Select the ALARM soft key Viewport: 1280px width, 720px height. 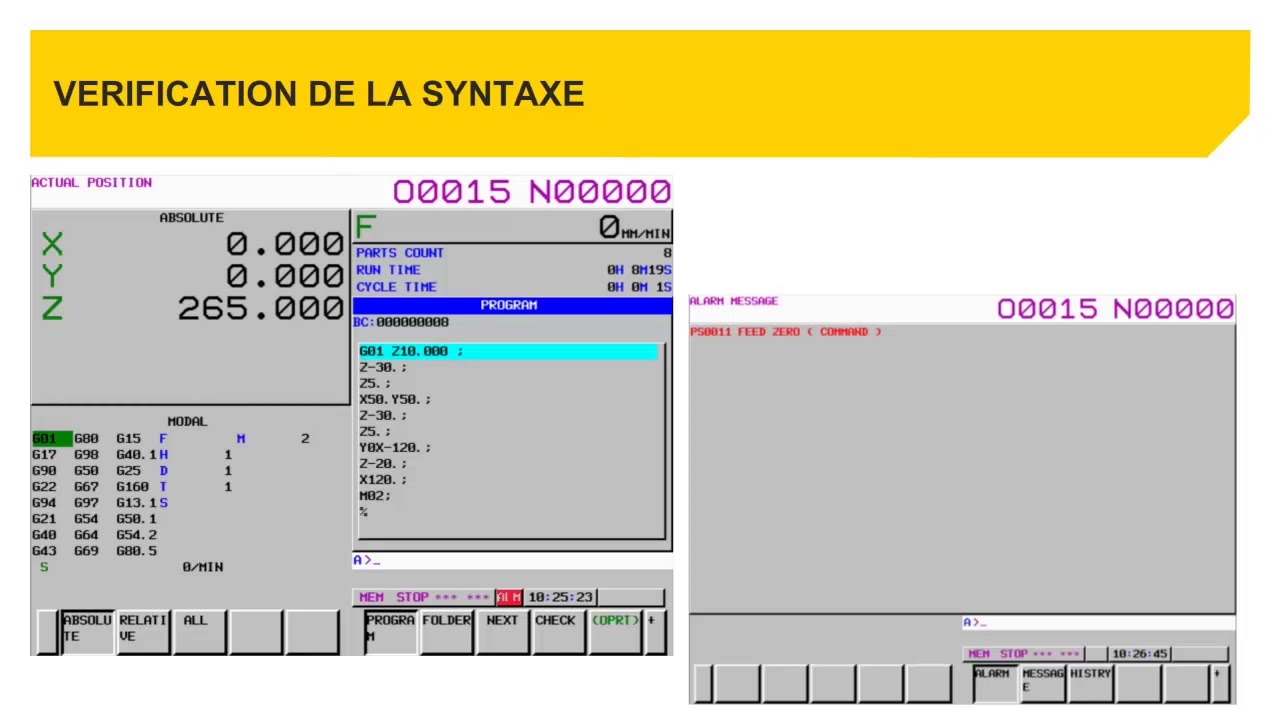[x=993, y=683]
